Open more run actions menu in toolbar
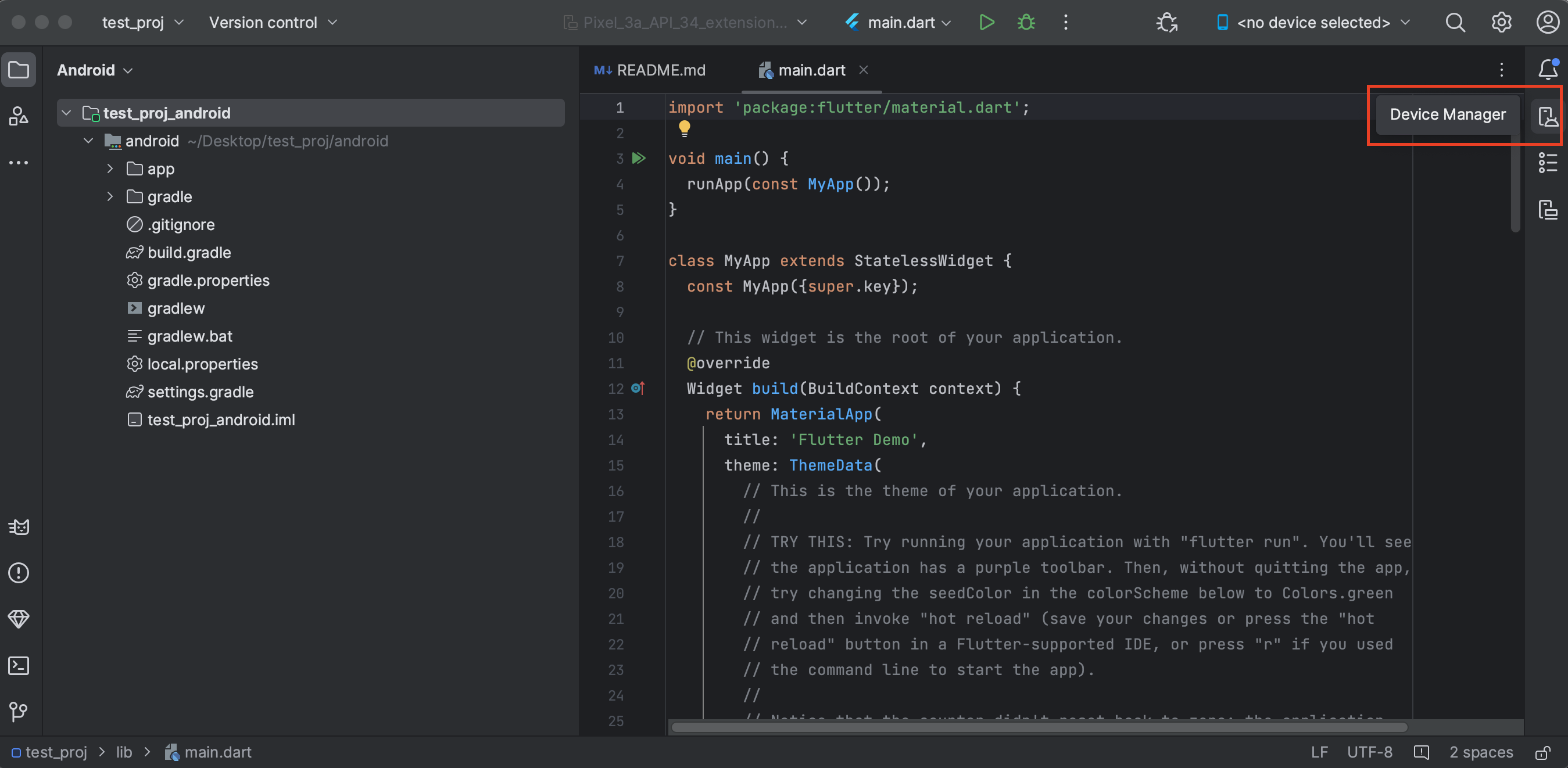This screenshot has width=1568, height=768. [x=1065, y=23]
